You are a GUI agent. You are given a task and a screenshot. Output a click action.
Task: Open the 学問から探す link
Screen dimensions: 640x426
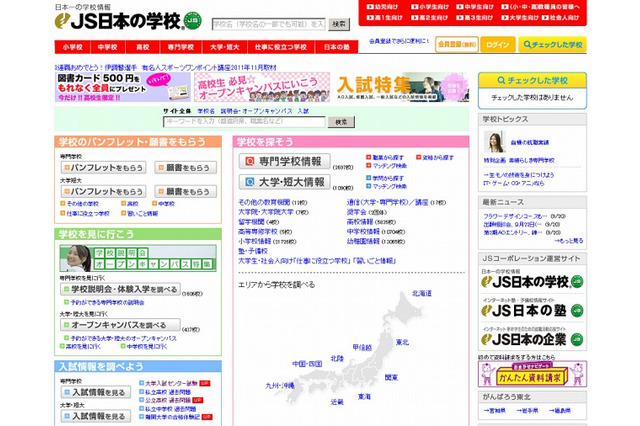(384, 178)
